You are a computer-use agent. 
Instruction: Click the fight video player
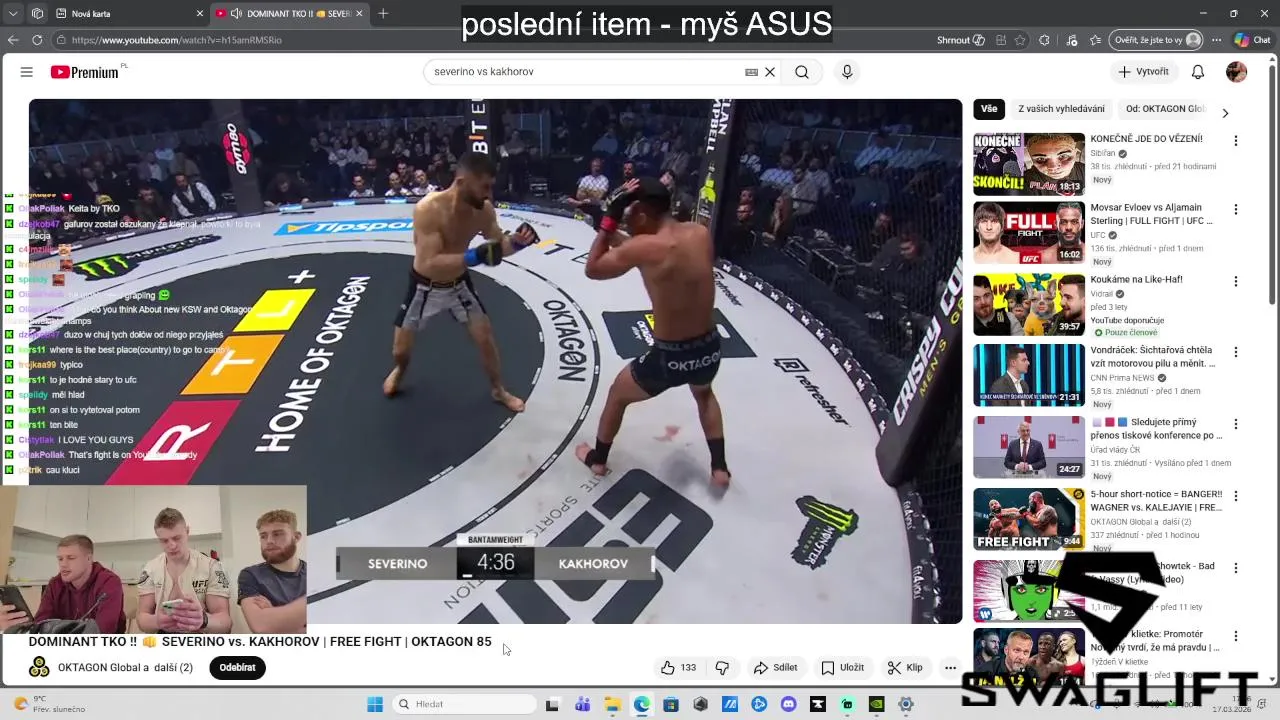pyautogui.click(x=495, y=361)
